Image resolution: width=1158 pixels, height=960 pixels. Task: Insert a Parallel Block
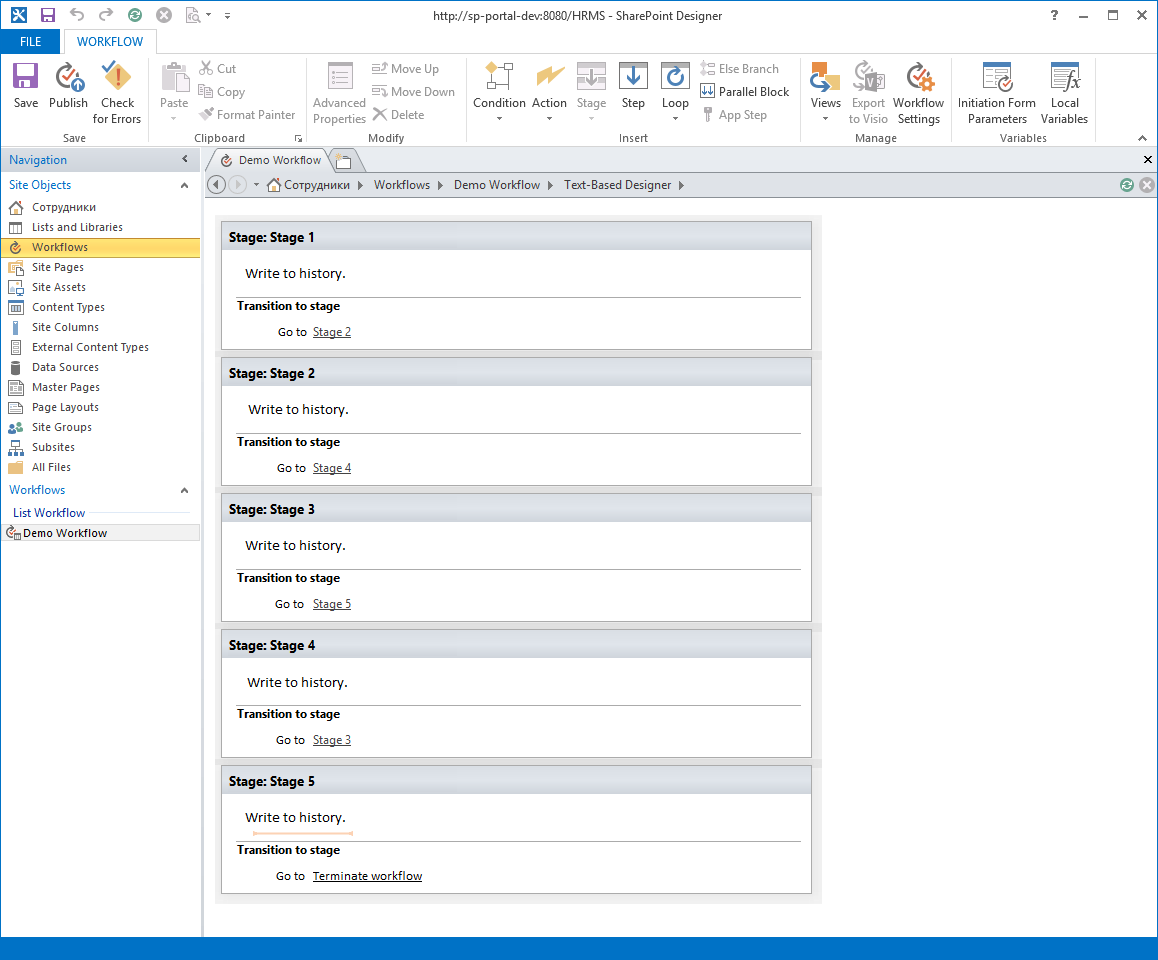[745, 92]
